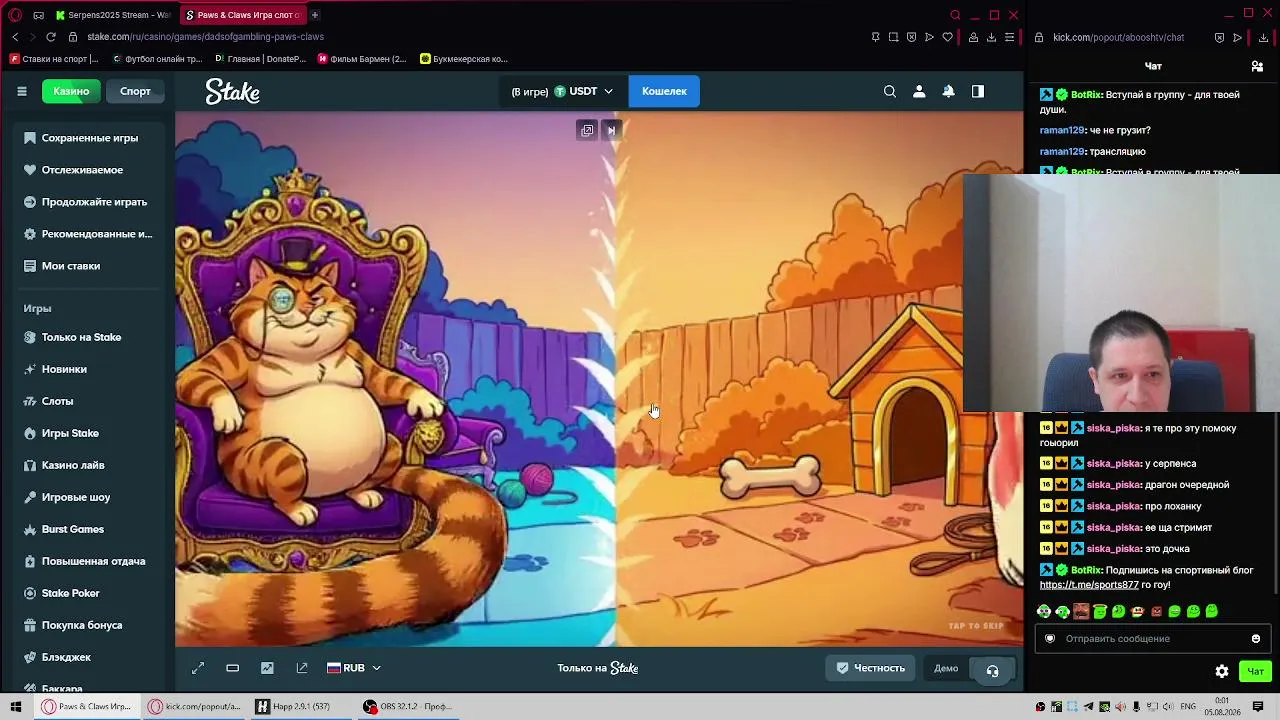
Task: Open the Фильм Бармен bookmark
Action: coord(362,59)
